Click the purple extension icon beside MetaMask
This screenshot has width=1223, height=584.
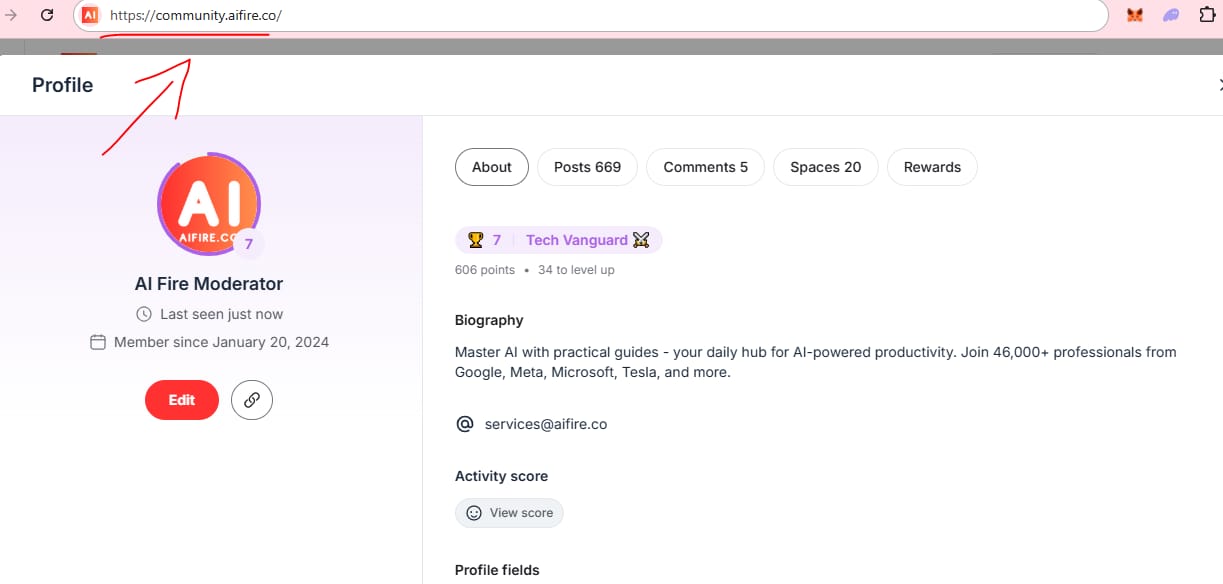click(1170, 16)
